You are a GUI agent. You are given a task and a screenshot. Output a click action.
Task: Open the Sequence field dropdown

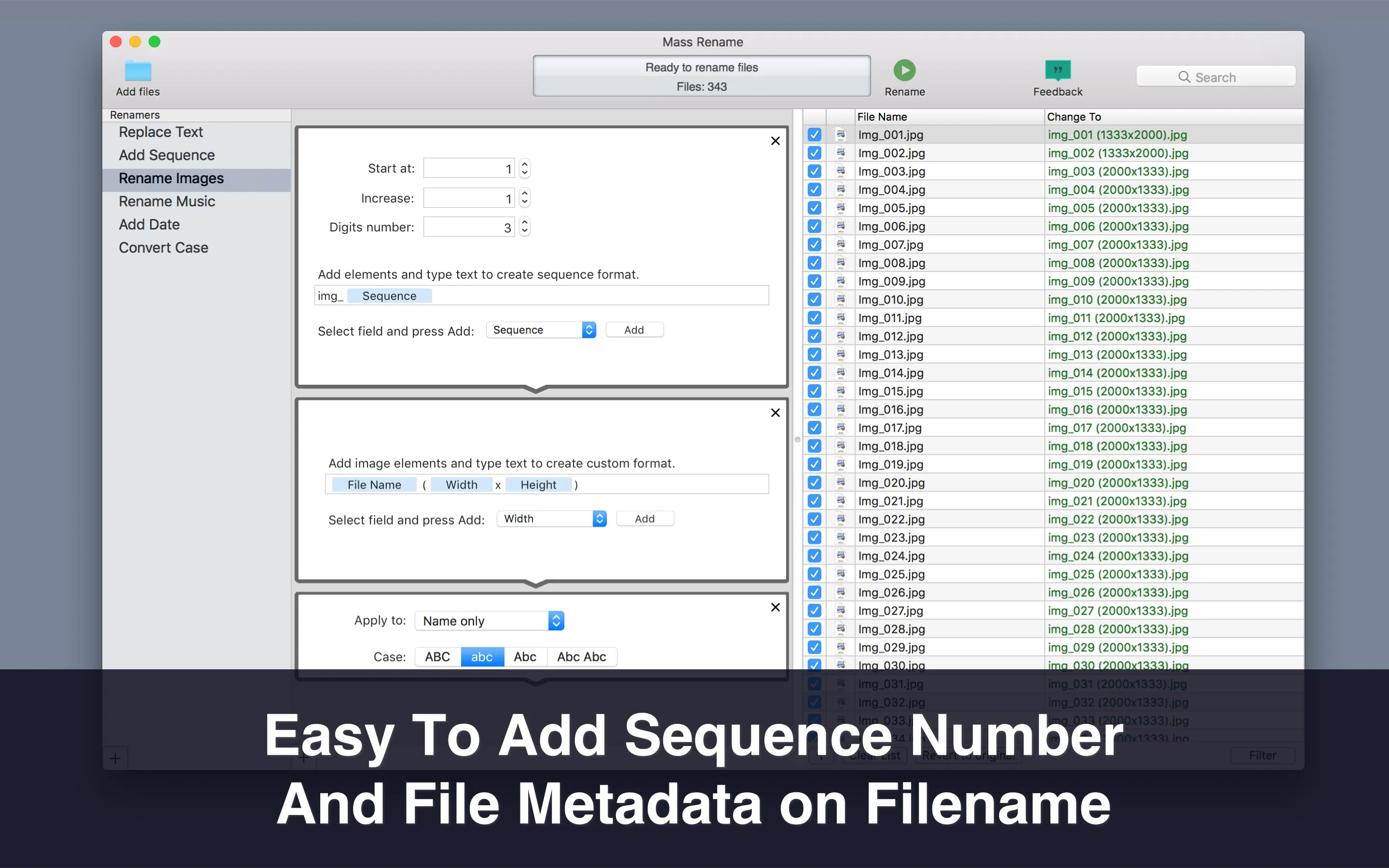click(541, 330)
